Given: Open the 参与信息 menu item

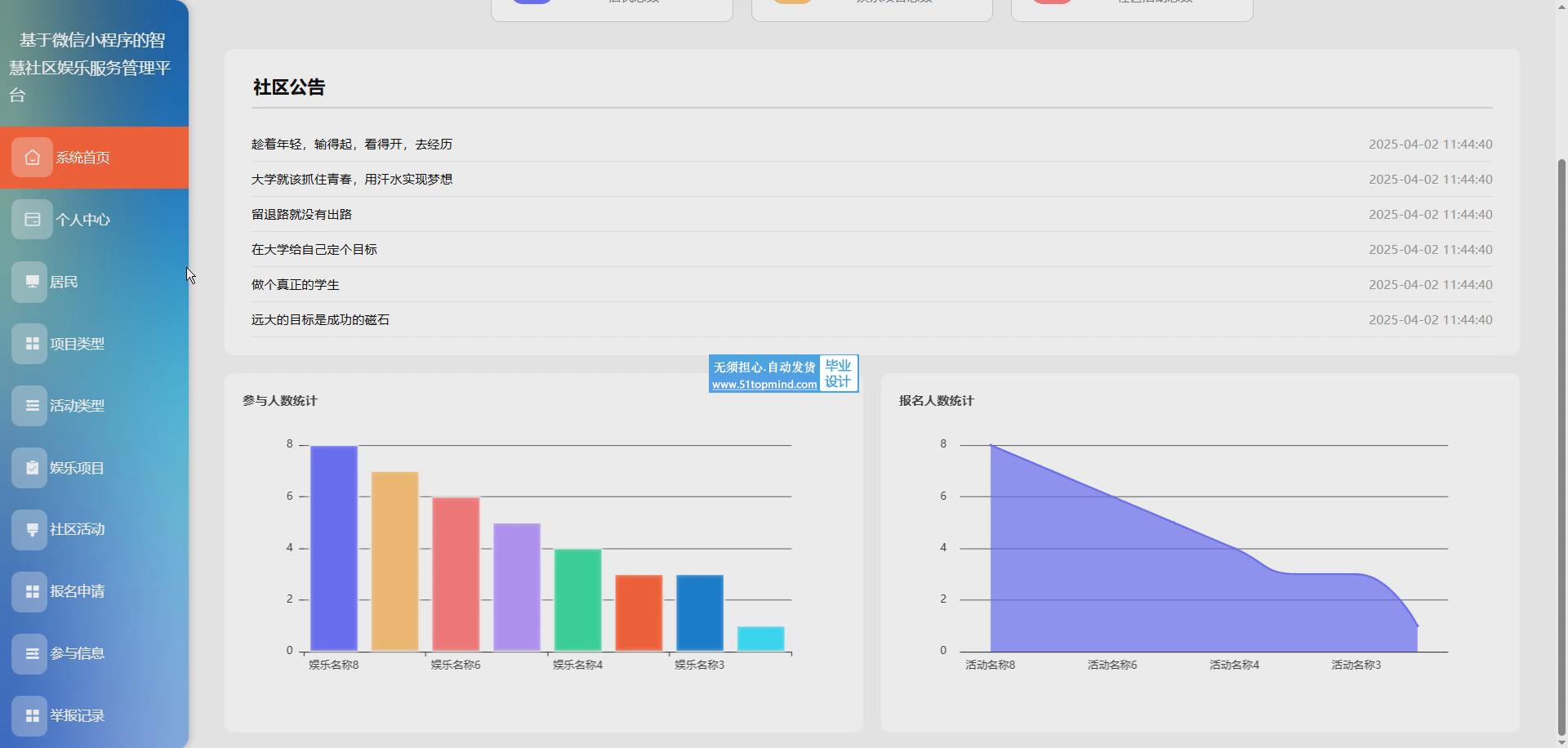Looking at the screenshot, I should pyautogui.click(x=77, y=653).
